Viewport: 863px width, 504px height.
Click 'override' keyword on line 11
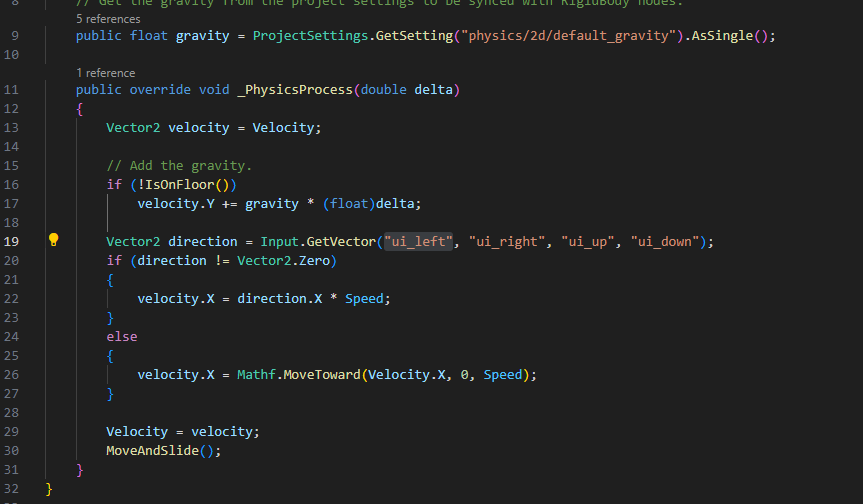click(x=160, y=90)
